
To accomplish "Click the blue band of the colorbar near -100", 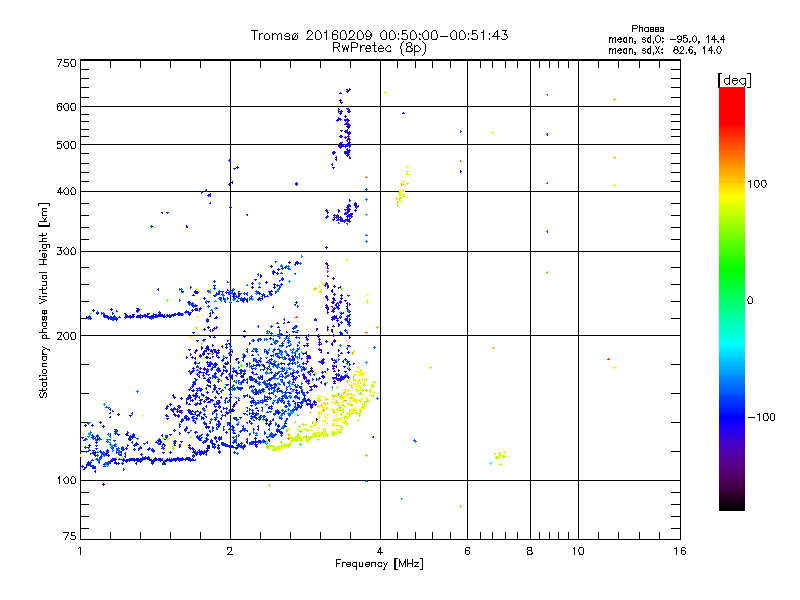I will pos(732,417).
